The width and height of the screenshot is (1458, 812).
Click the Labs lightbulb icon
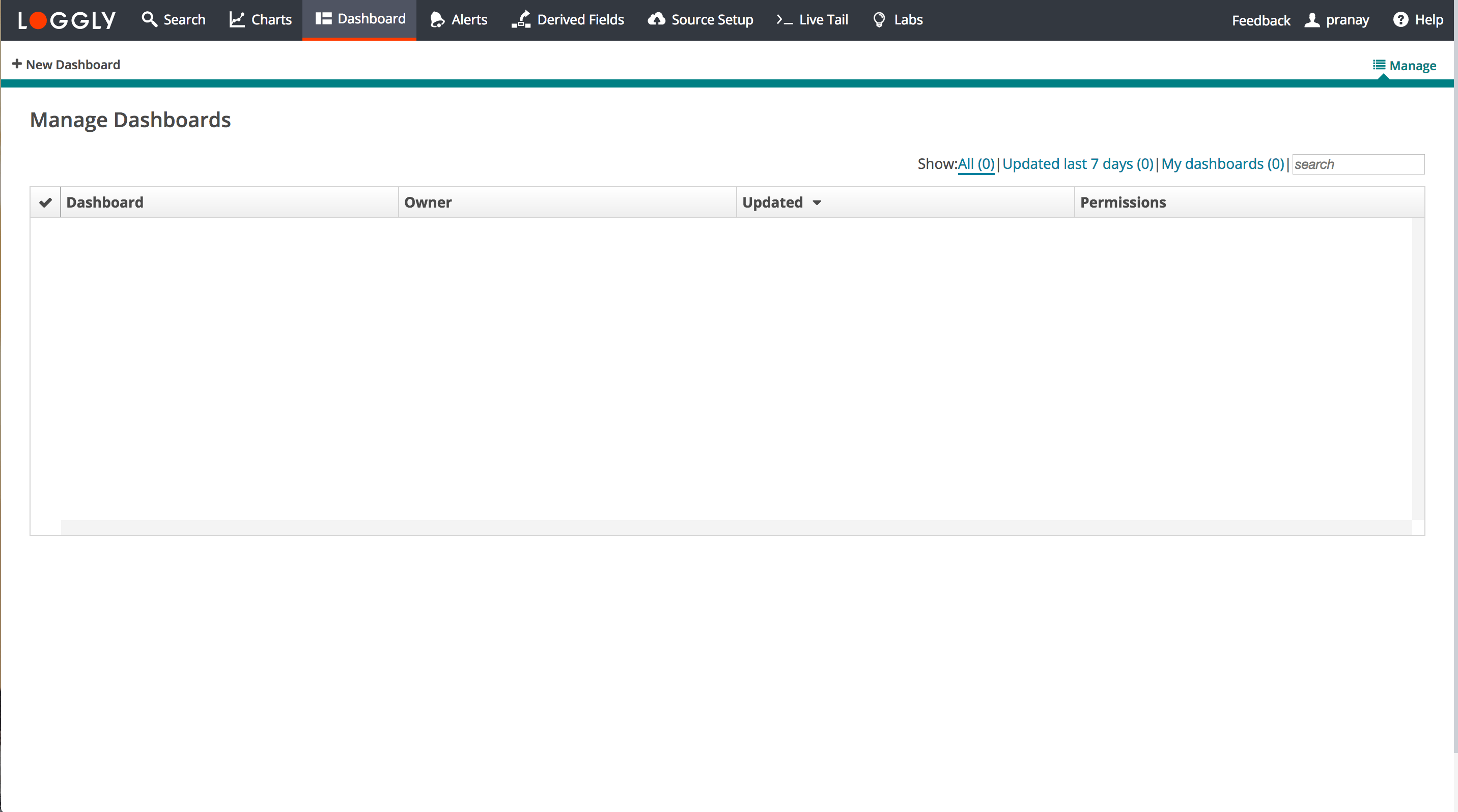879,20
